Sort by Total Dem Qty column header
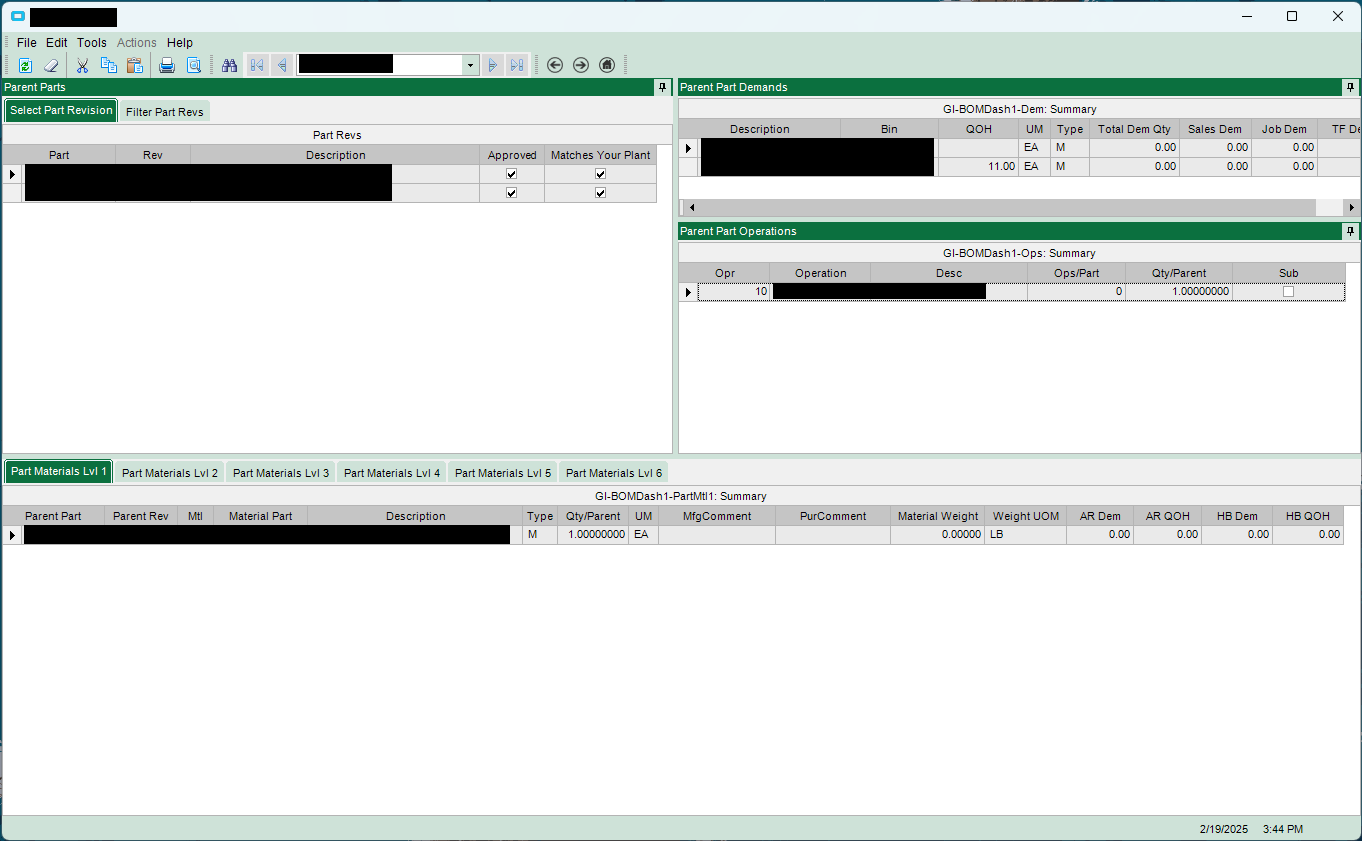The image size is (1362, 841). coord(1134,129)
